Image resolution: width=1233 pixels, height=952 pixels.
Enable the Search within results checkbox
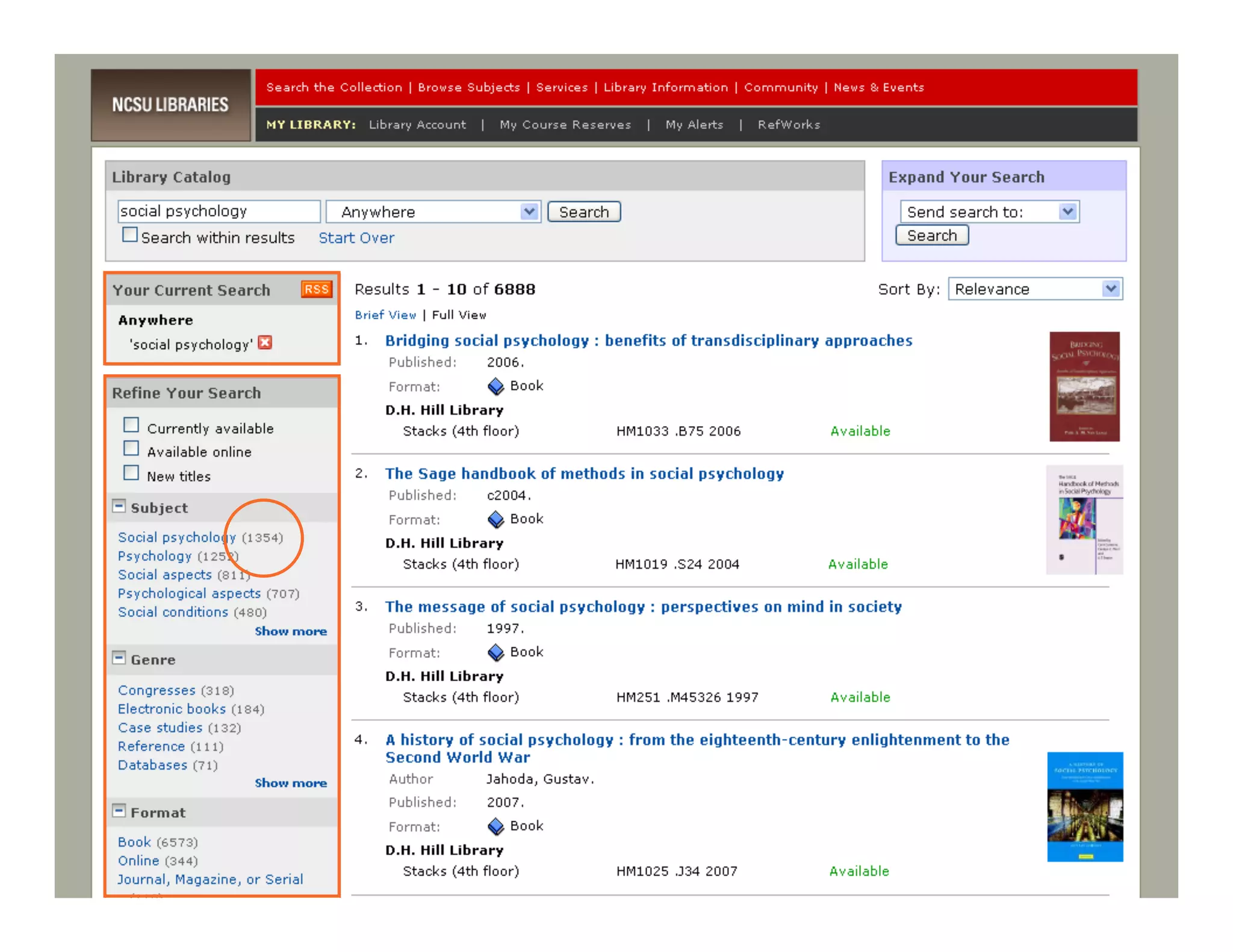tap(130, 235)
